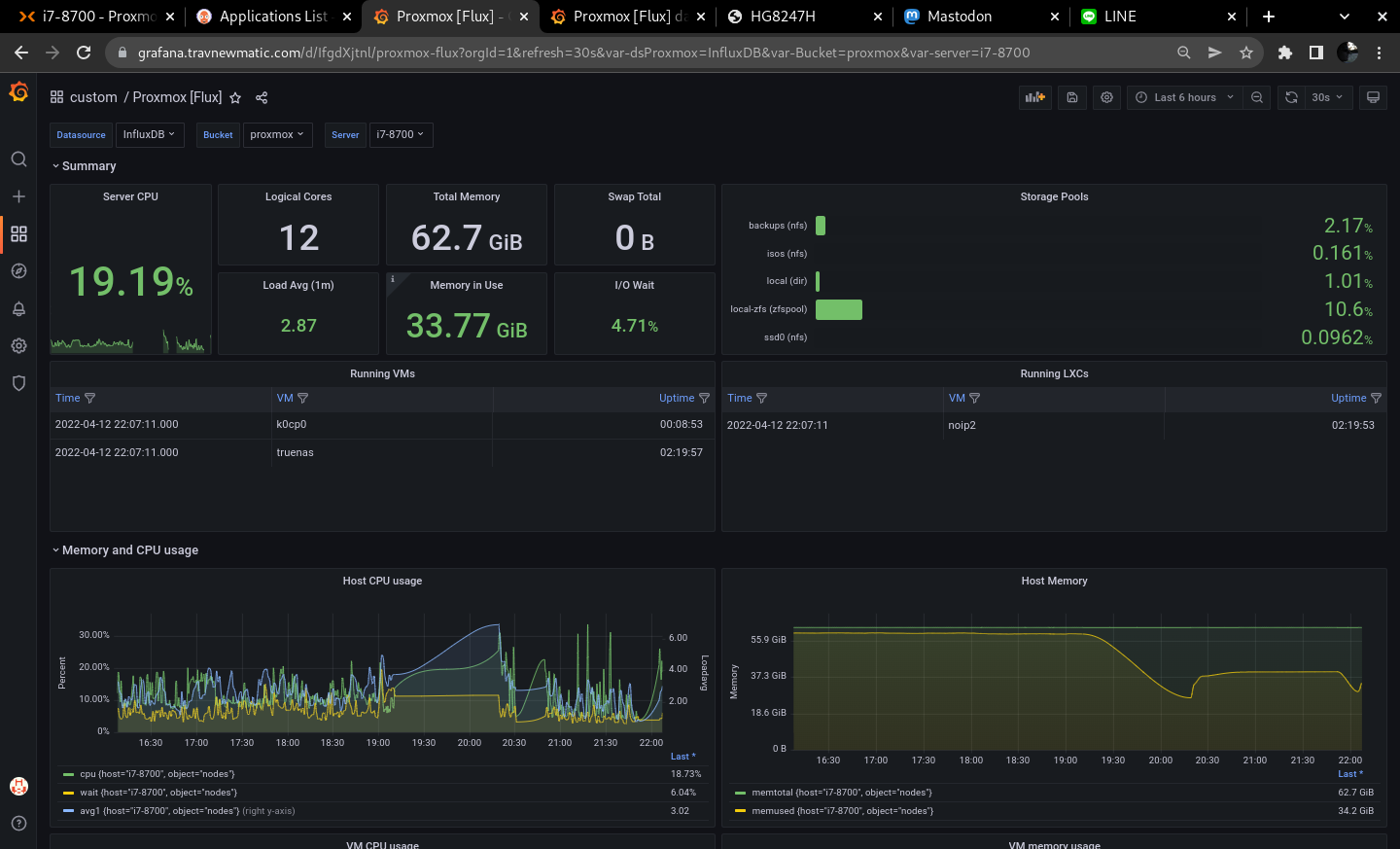This screenshot has width=1400, height=849.
Task: Star the Proxmox [Flux] dashboard
Action: [x=235, y=97]
